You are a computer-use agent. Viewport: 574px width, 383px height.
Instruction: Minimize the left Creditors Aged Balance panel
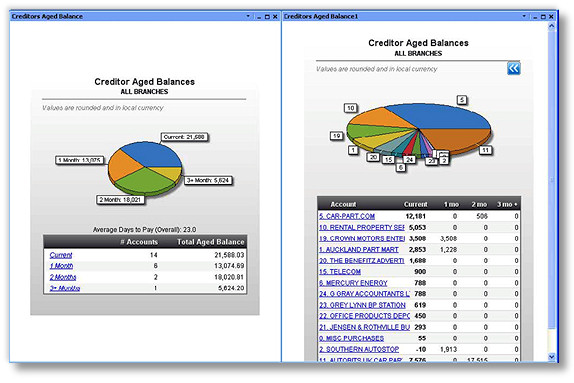(x=259, y=17)
